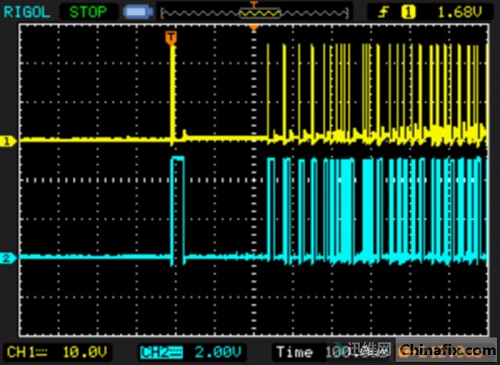Click the green STOP status indicator

click(x=88, y=12)
